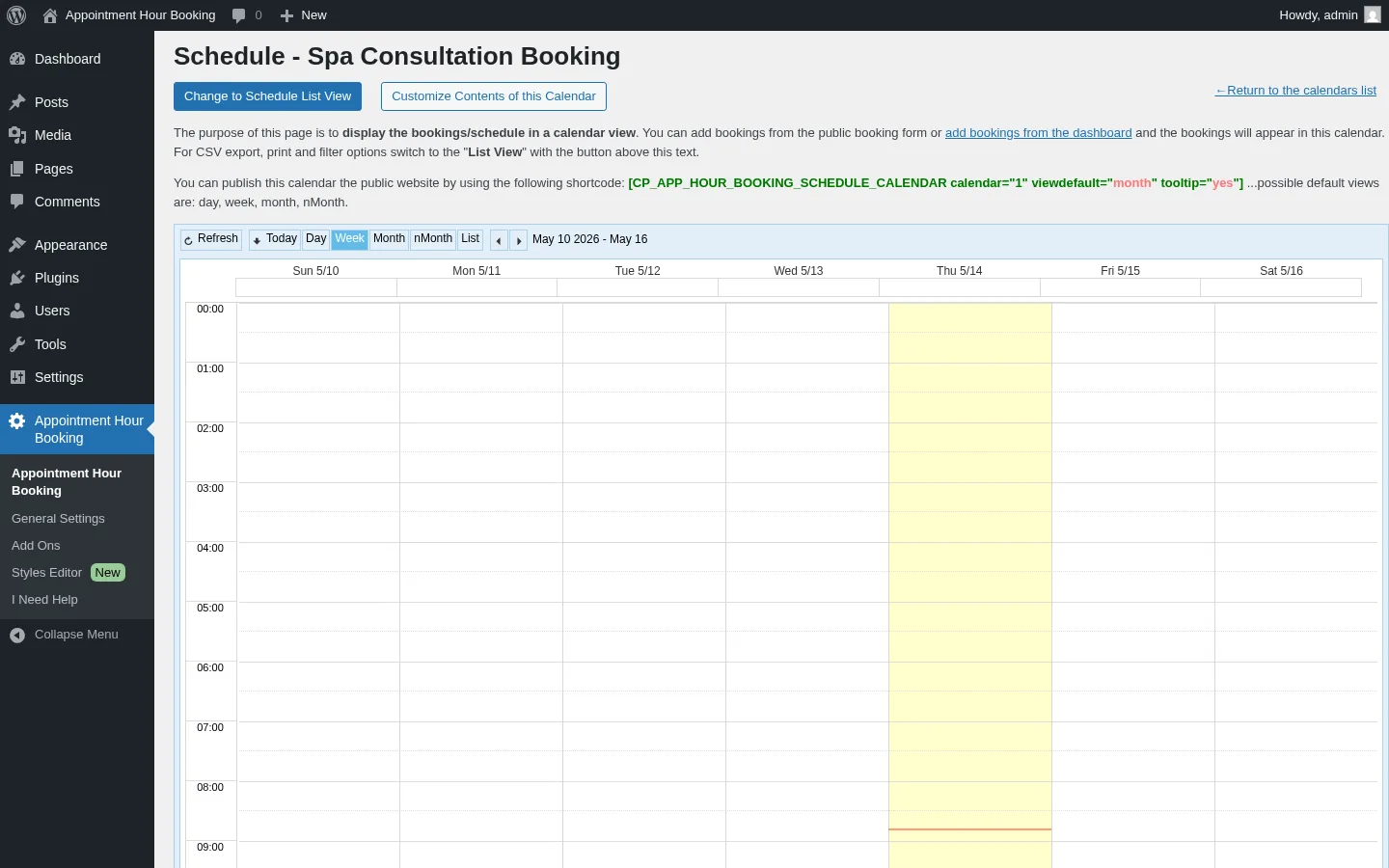Viewport: 1389px width, 868px height.
Task: Click the Tue 5/12 column header
Action: [x=638, y=271]
